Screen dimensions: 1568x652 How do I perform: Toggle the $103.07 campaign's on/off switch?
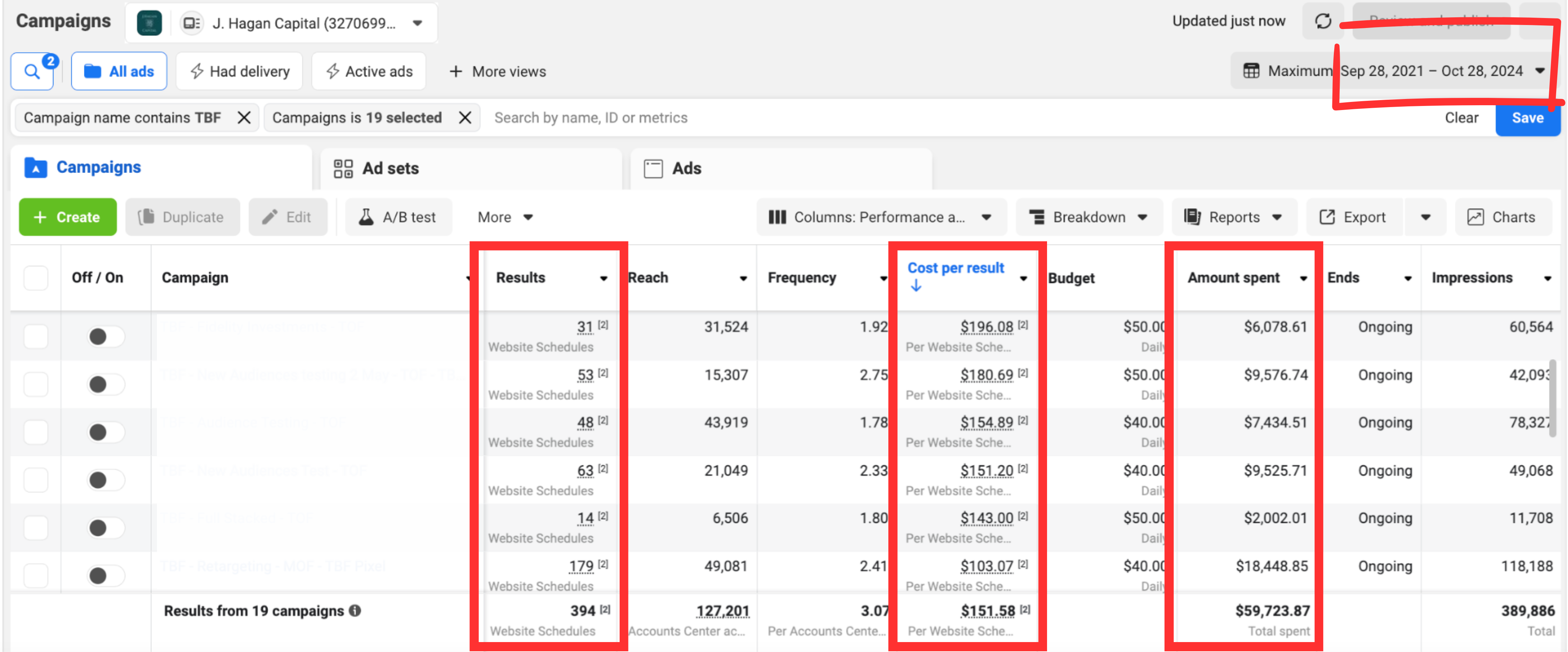click(x=106, y=575)
